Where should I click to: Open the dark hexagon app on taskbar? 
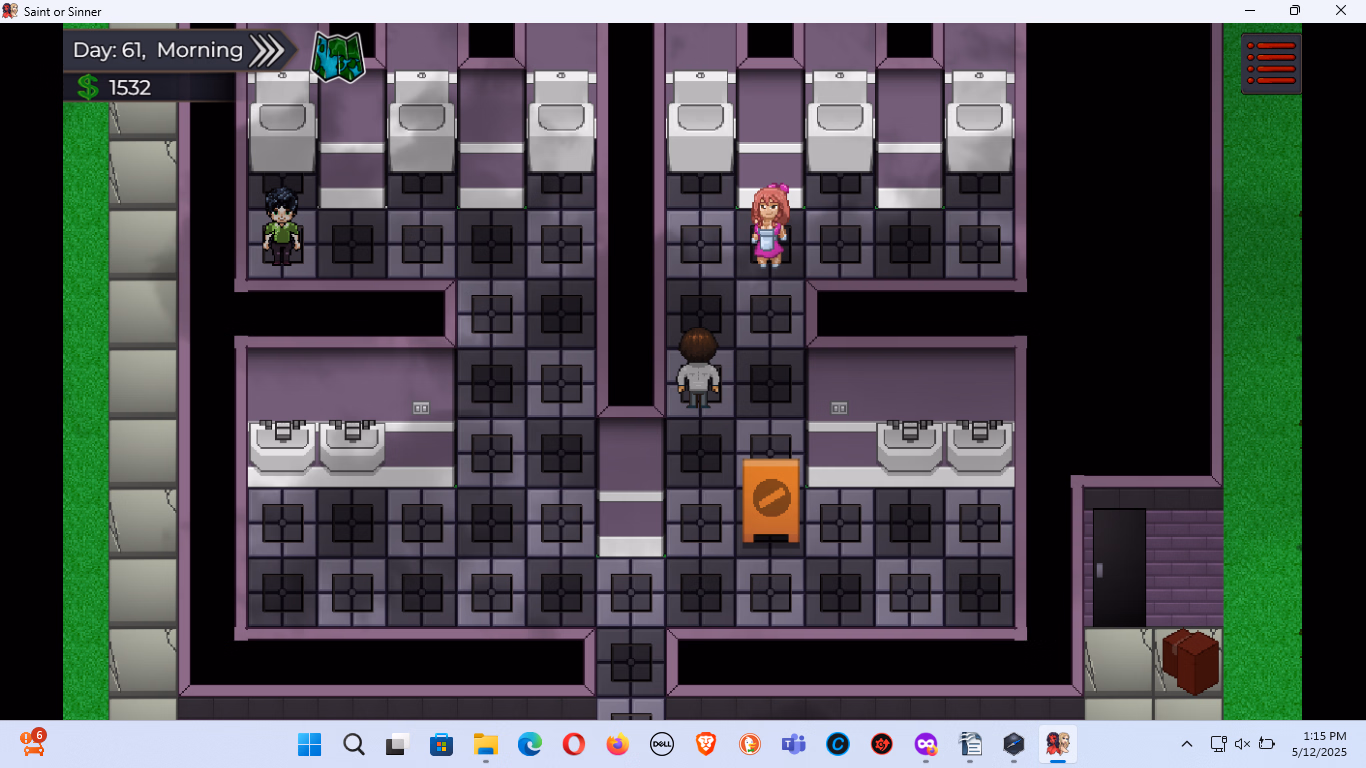pyautogui.click(x=1013, y=744)
